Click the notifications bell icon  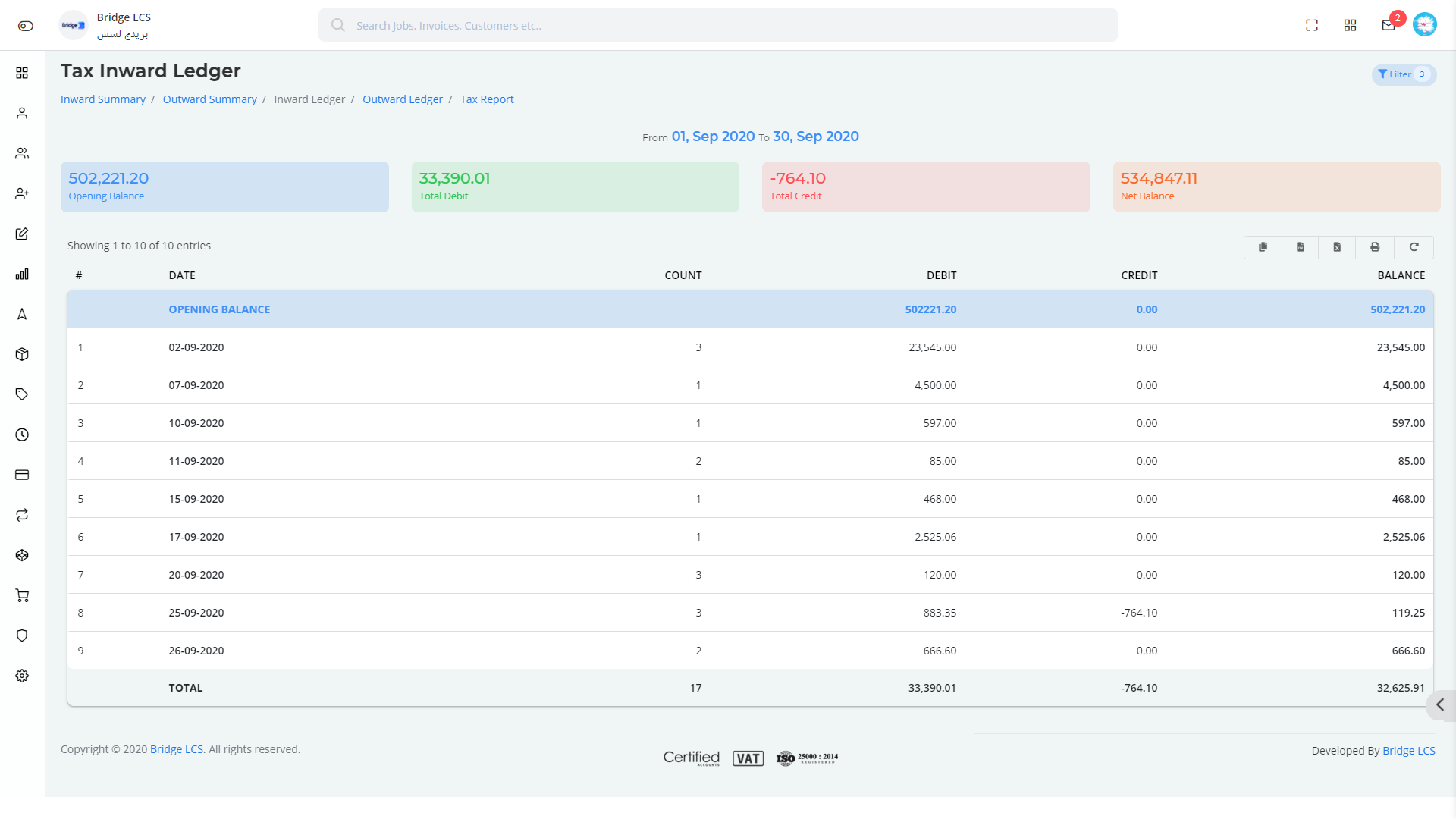1388,25
